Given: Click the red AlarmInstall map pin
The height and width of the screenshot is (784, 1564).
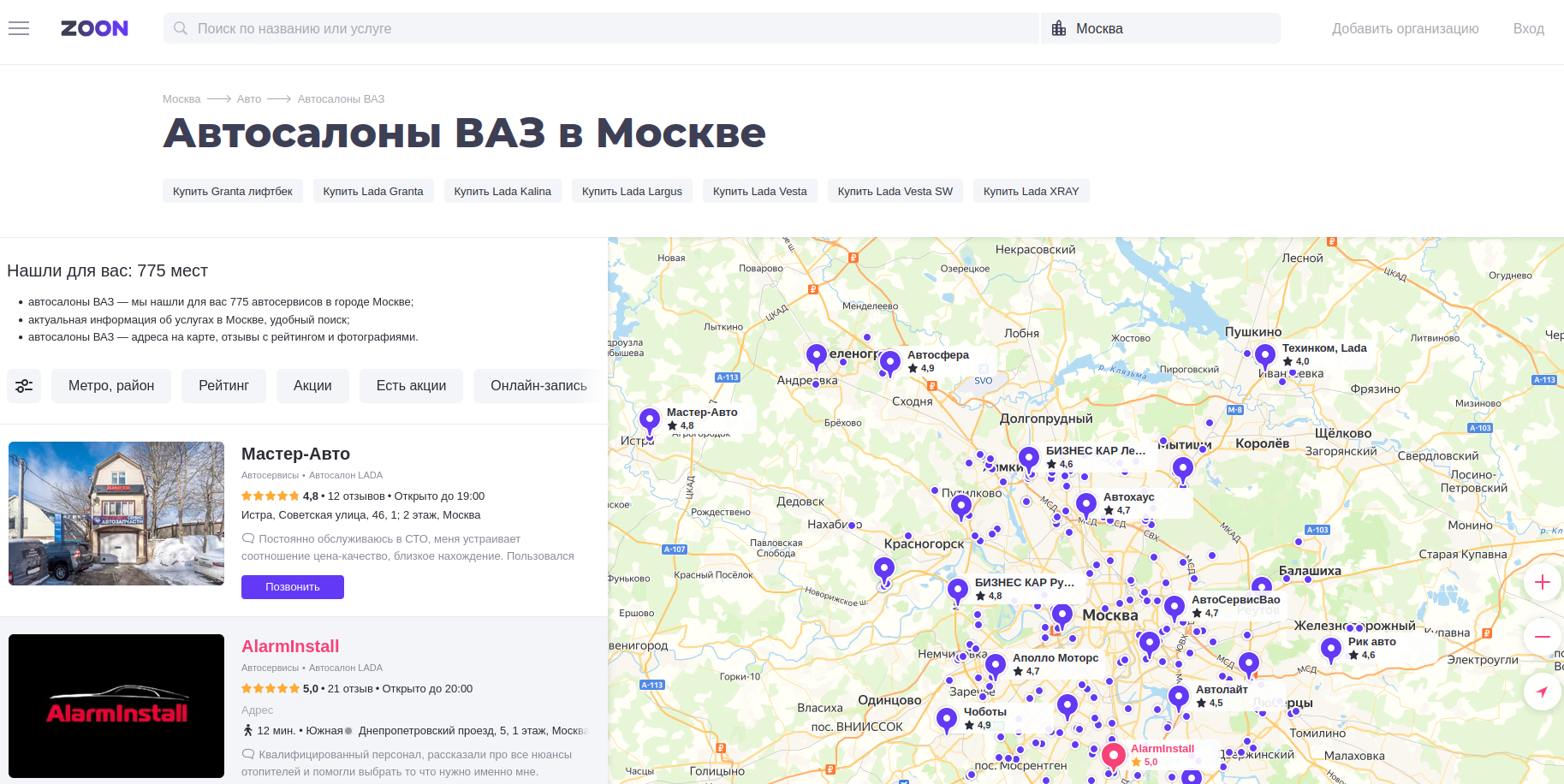Looking at the screenshot, I should coord(1113,757).
